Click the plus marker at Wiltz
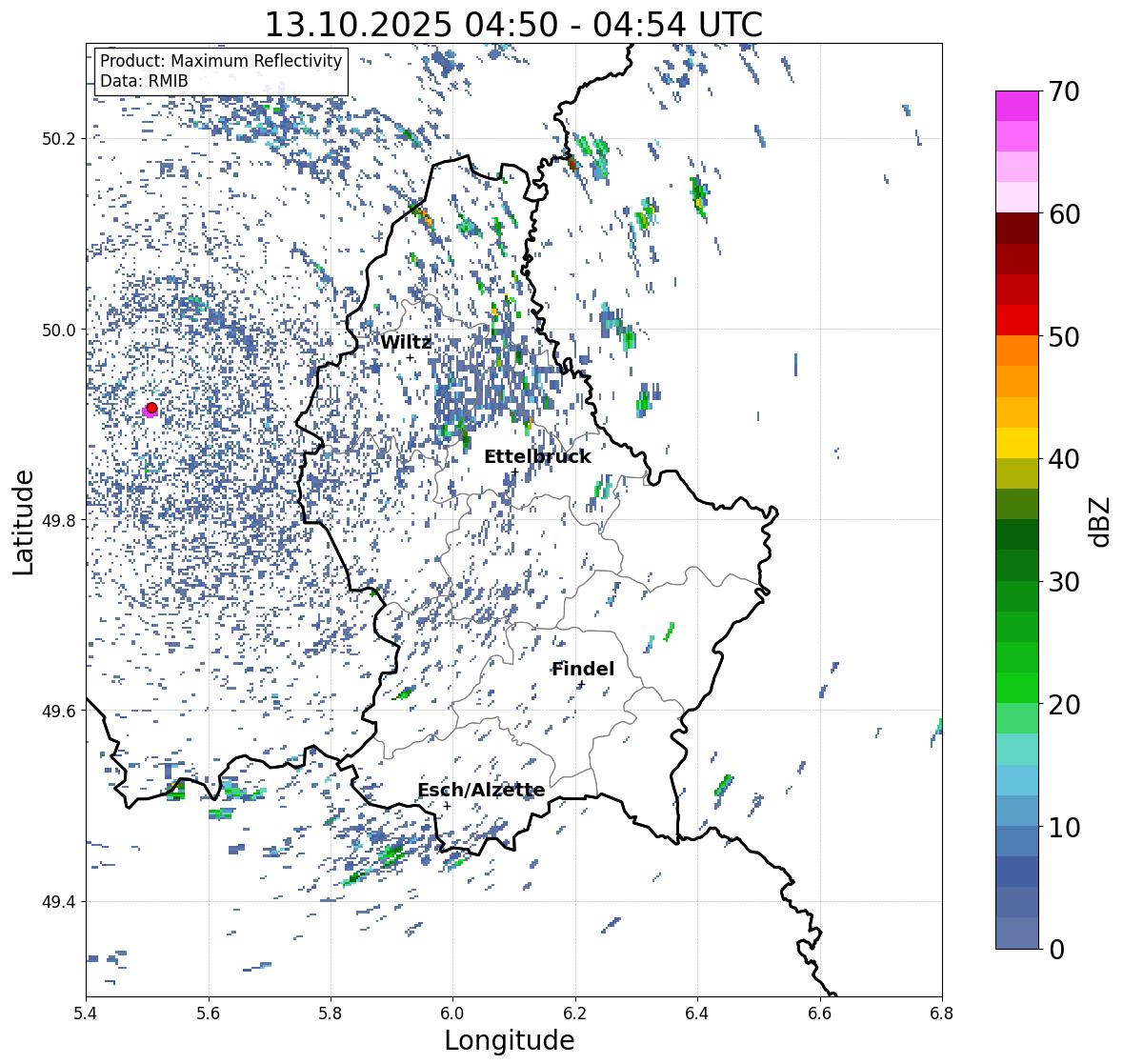 (x=411, y=358)
